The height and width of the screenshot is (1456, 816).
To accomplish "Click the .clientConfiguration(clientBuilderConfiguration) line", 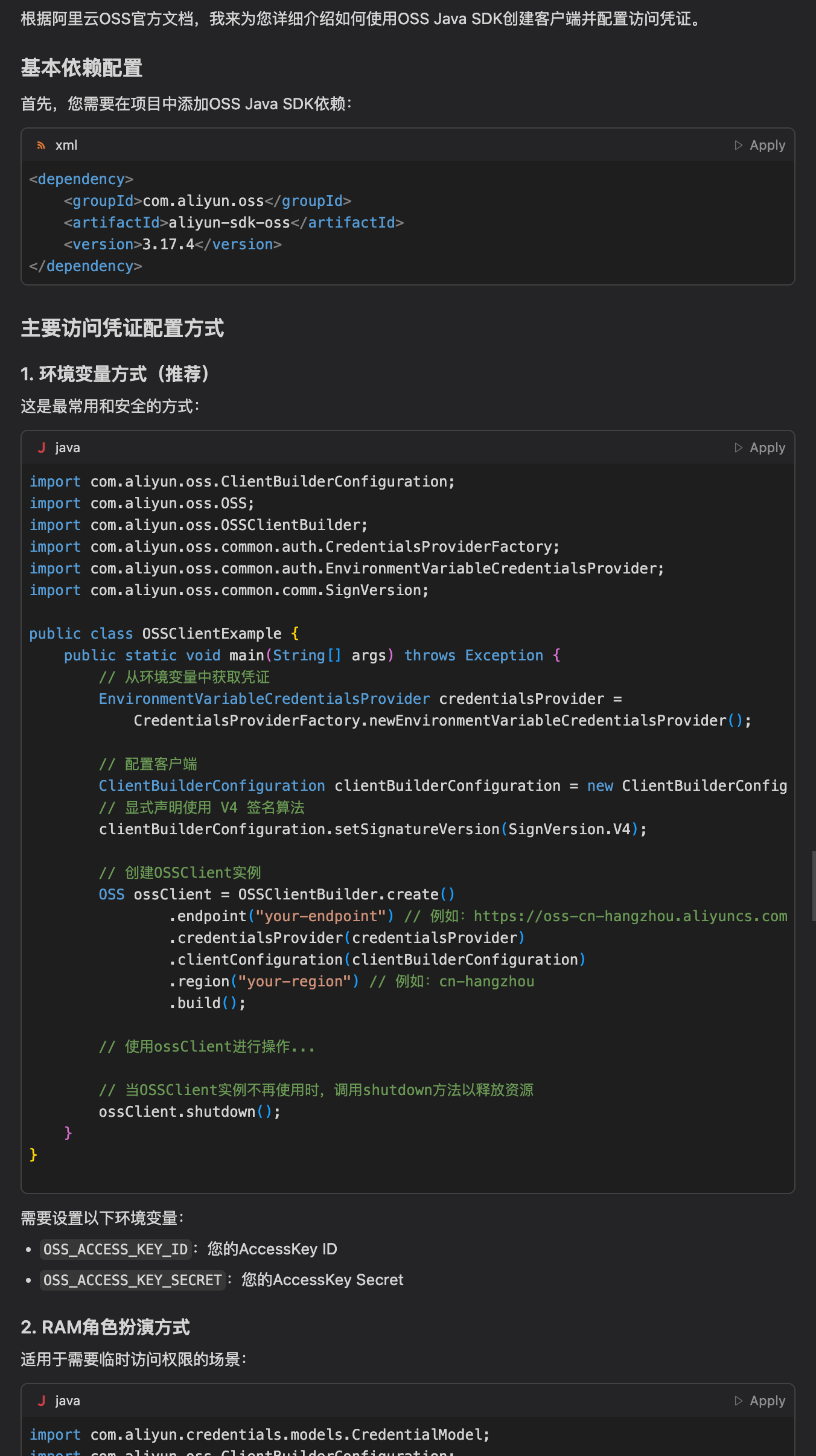I will (377, 960).
